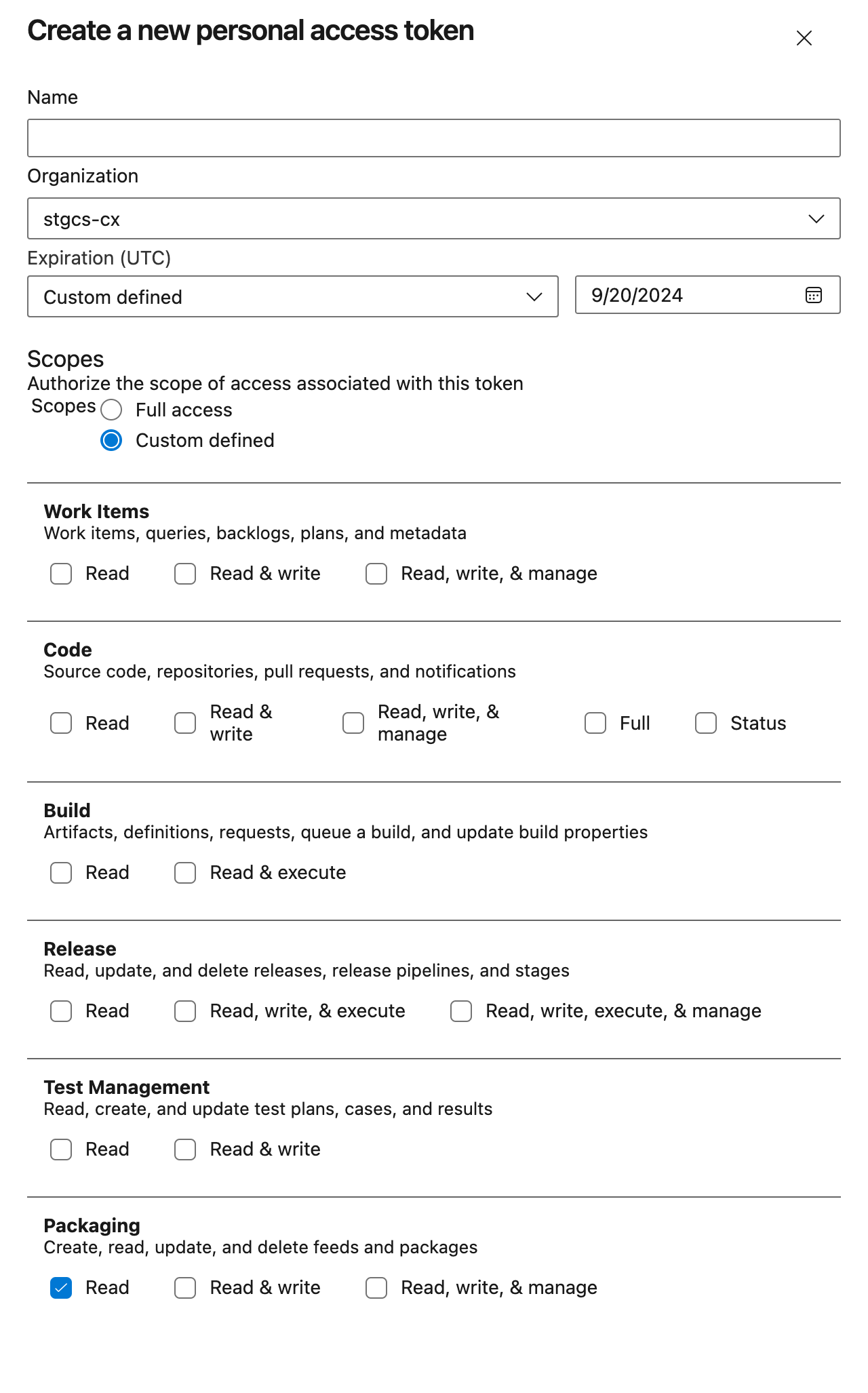868x1393 pixels.
Task: Check Read & write for Work Items
Action: pos(184,574)
